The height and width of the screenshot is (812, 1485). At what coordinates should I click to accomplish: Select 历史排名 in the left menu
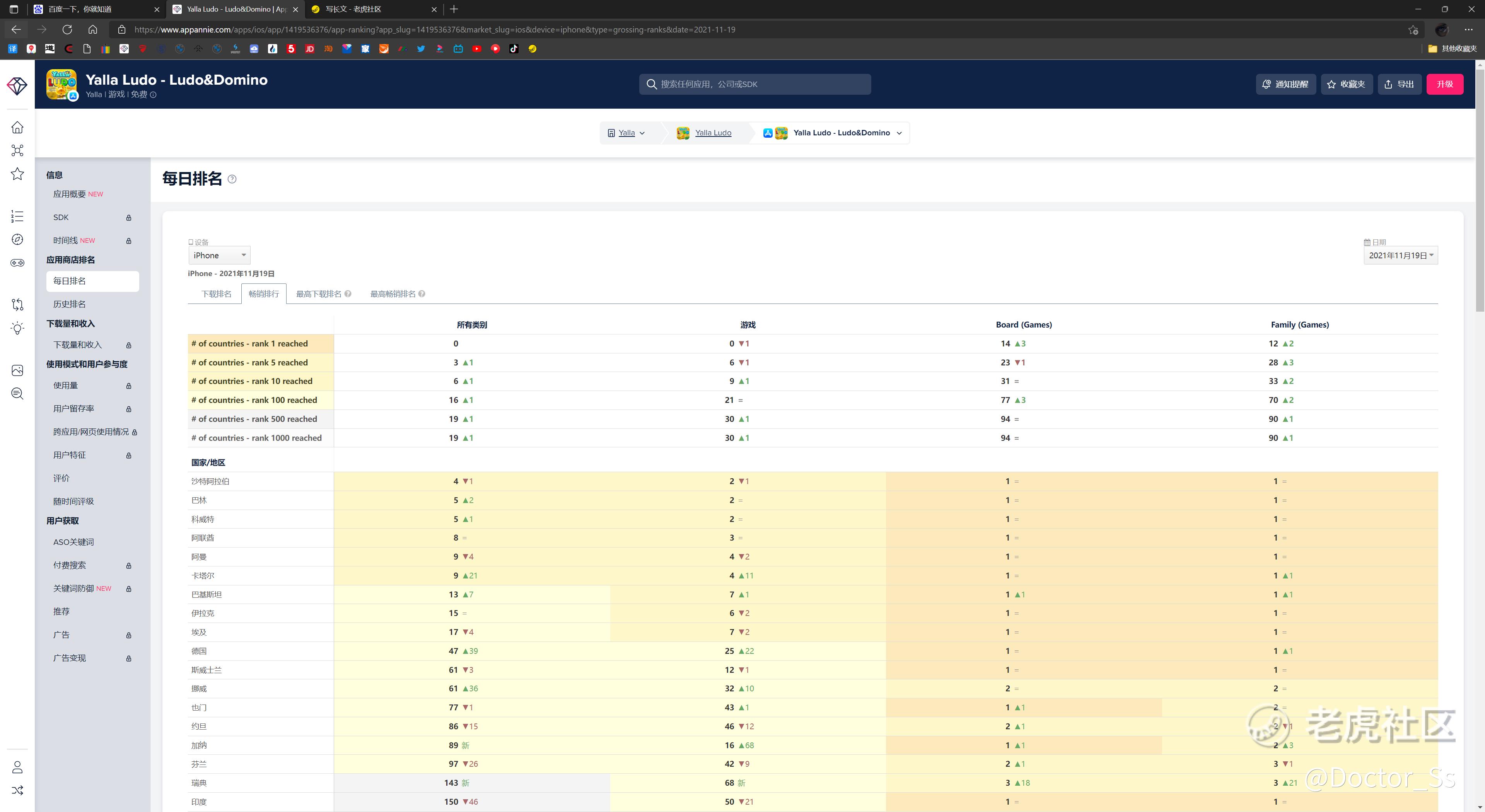[x=69, y=304]
